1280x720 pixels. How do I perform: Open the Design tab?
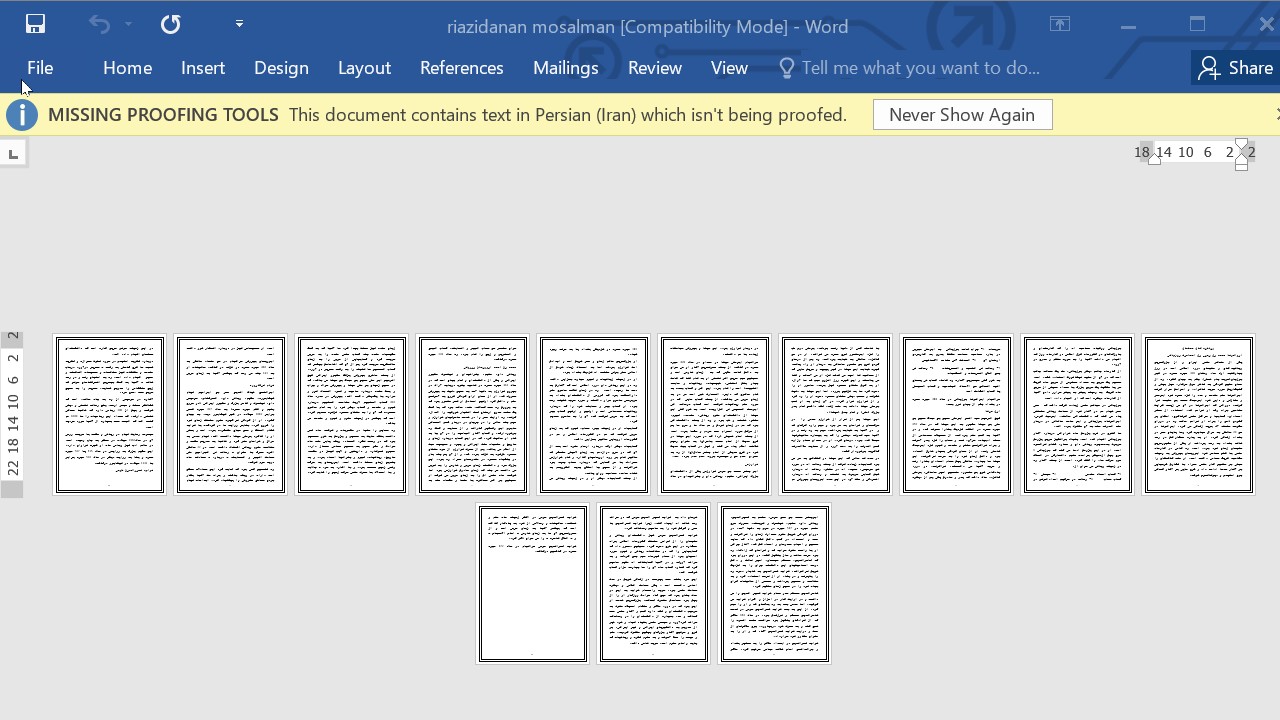281,68
